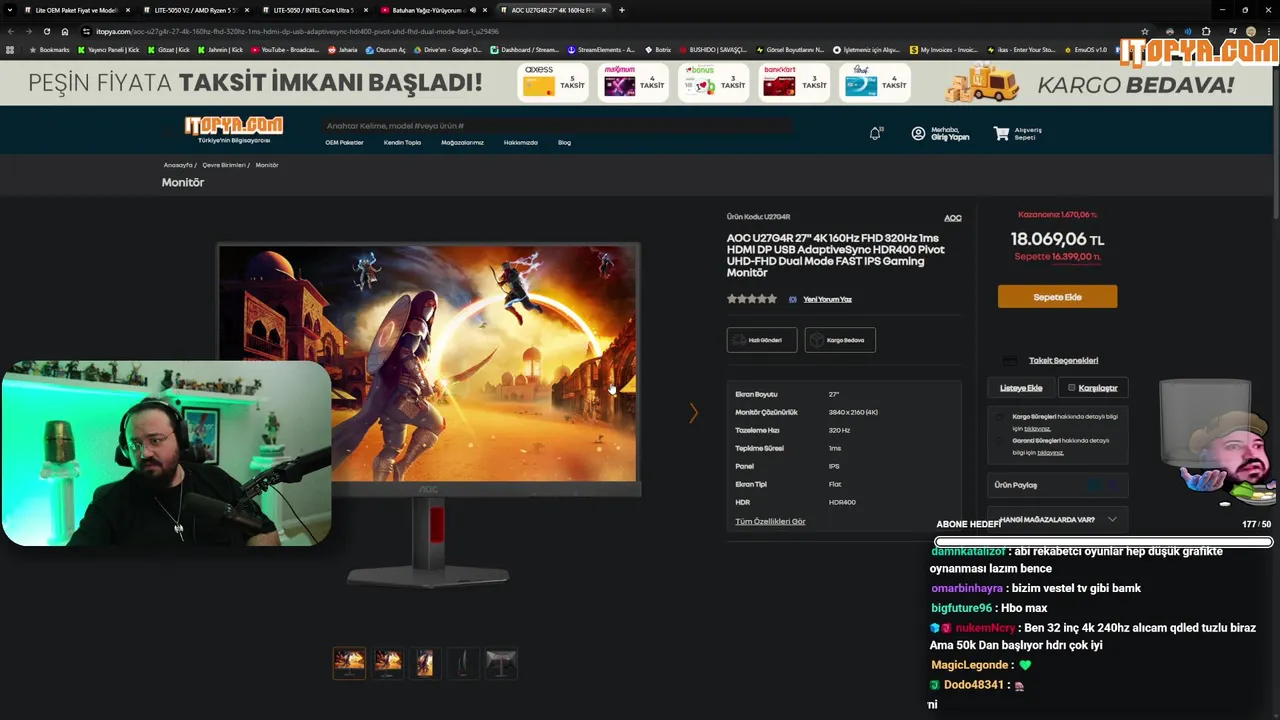Close the Lite OEM Paket tab

pyautogui.click(x=128, y=10)
